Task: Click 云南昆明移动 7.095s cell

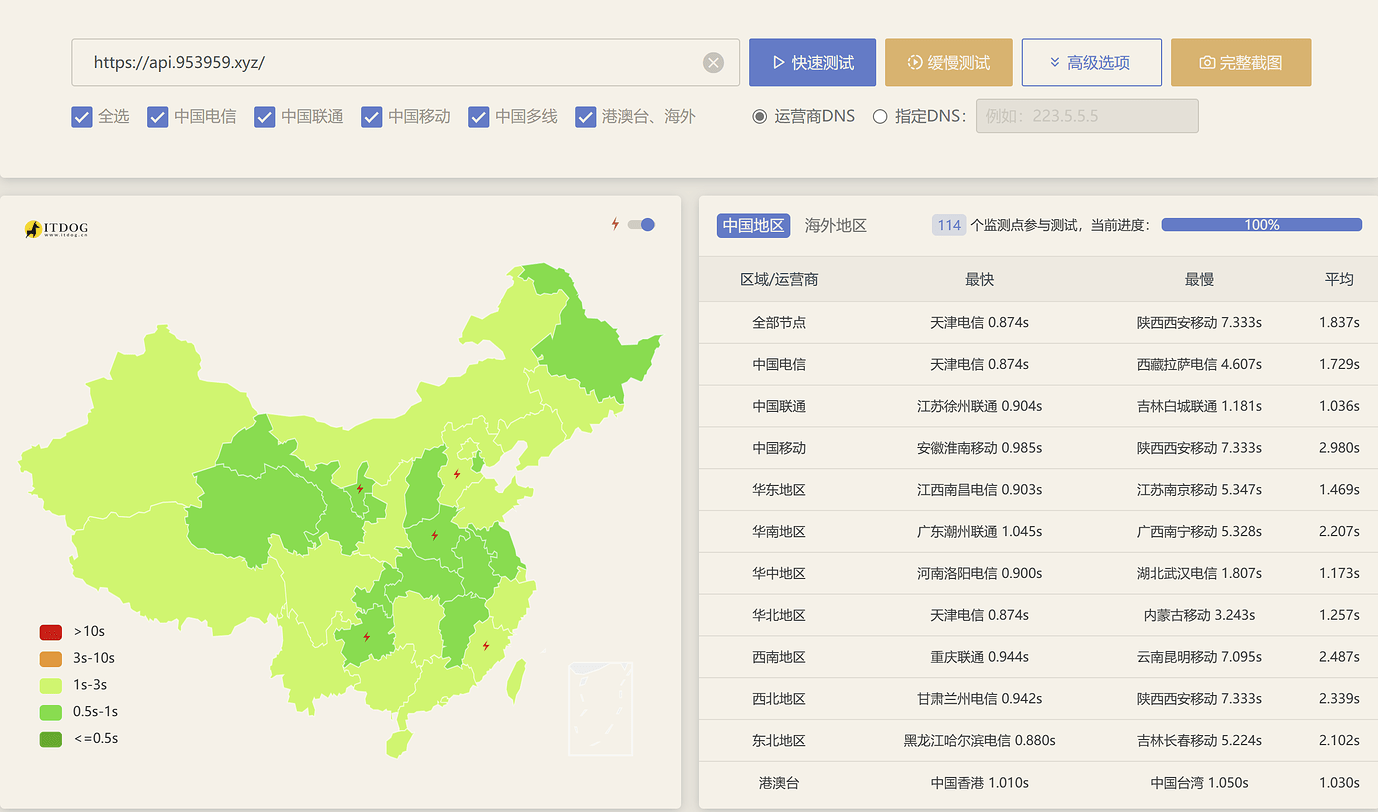Action: coord(1199,657)
